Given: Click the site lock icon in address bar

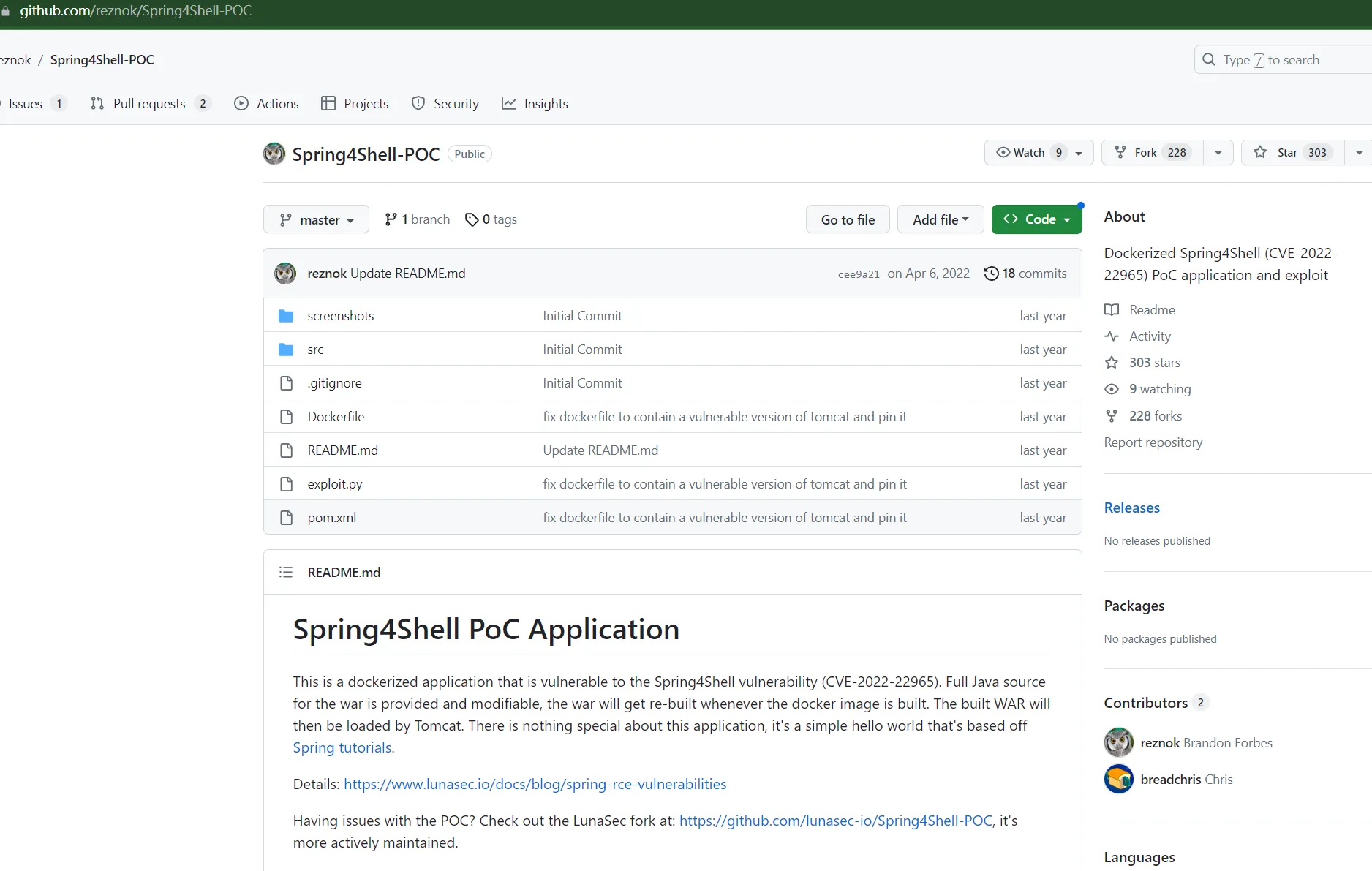Looking at the screenshot, I should pyautogui.click(x=6, y=11).
